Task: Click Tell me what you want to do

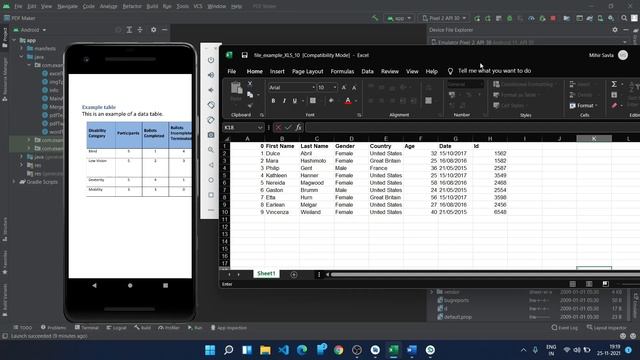Action: pyautogui.click(x=494, y=71)
